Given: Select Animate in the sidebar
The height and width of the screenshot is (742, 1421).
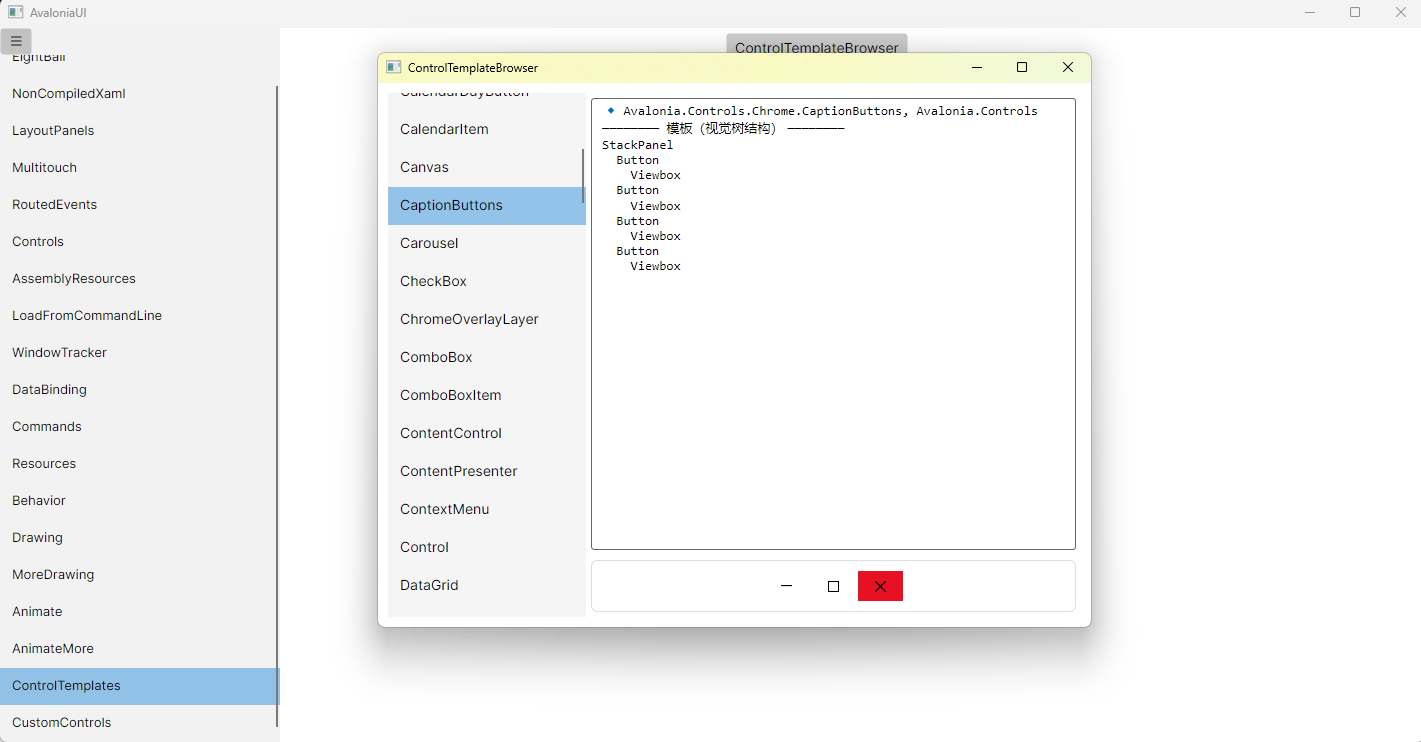Looking at the screenshot, I should (x=138, y=612).
